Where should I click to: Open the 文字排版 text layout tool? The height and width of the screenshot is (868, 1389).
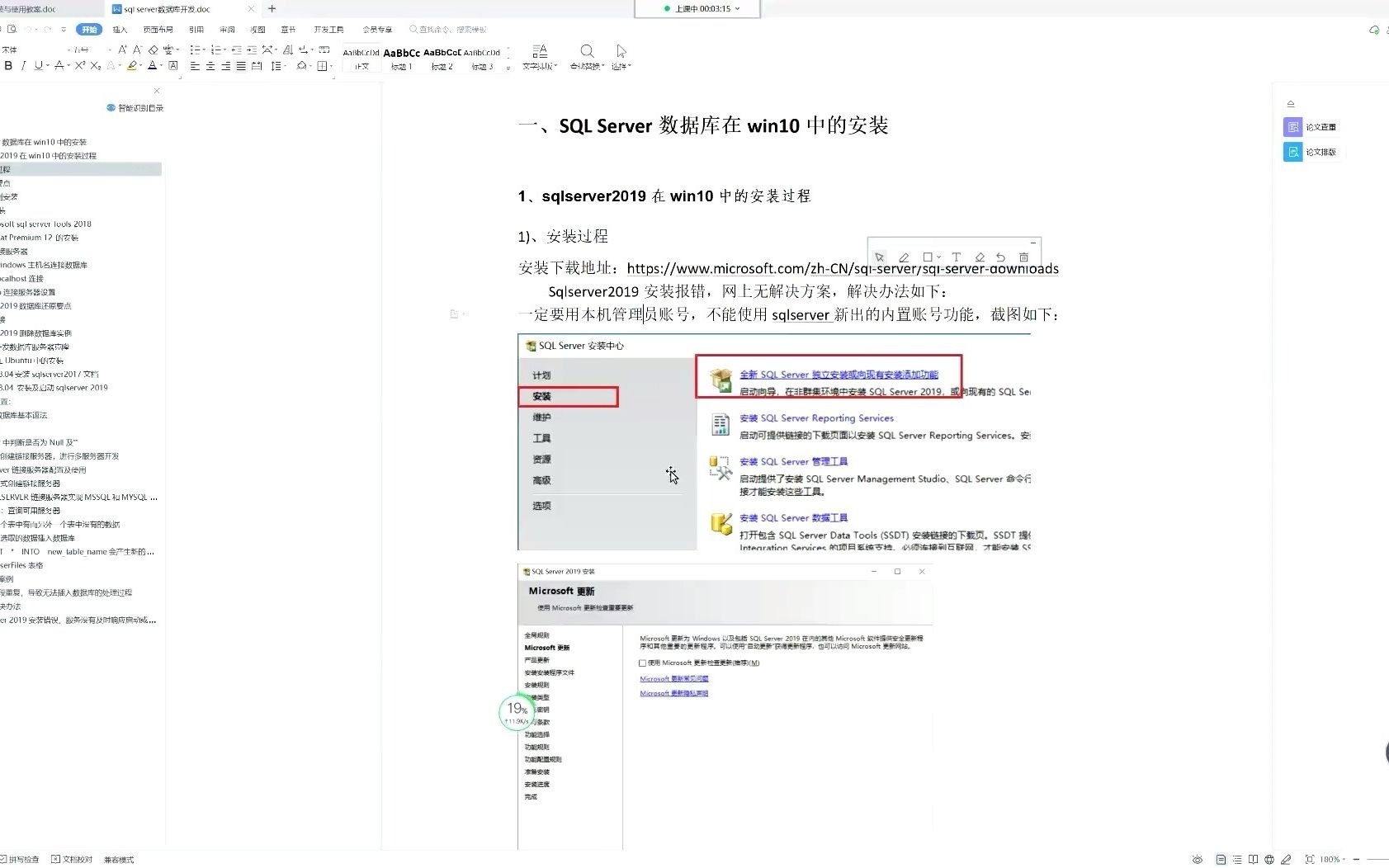[539, 56]
